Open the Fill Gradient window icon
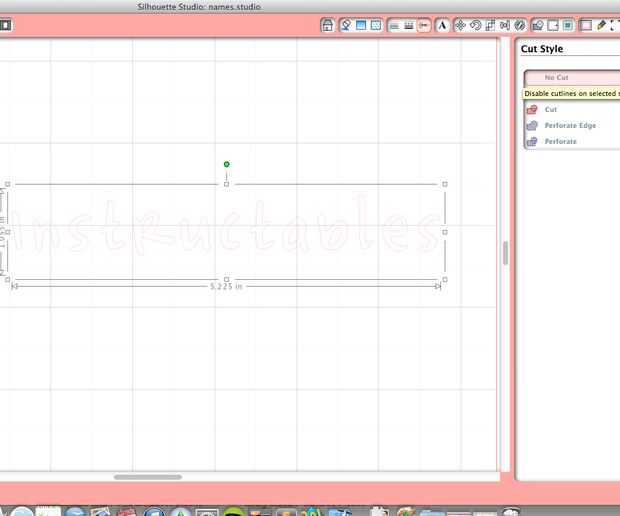The height and width of the screenshot is (516, 620). pos(361,25)
